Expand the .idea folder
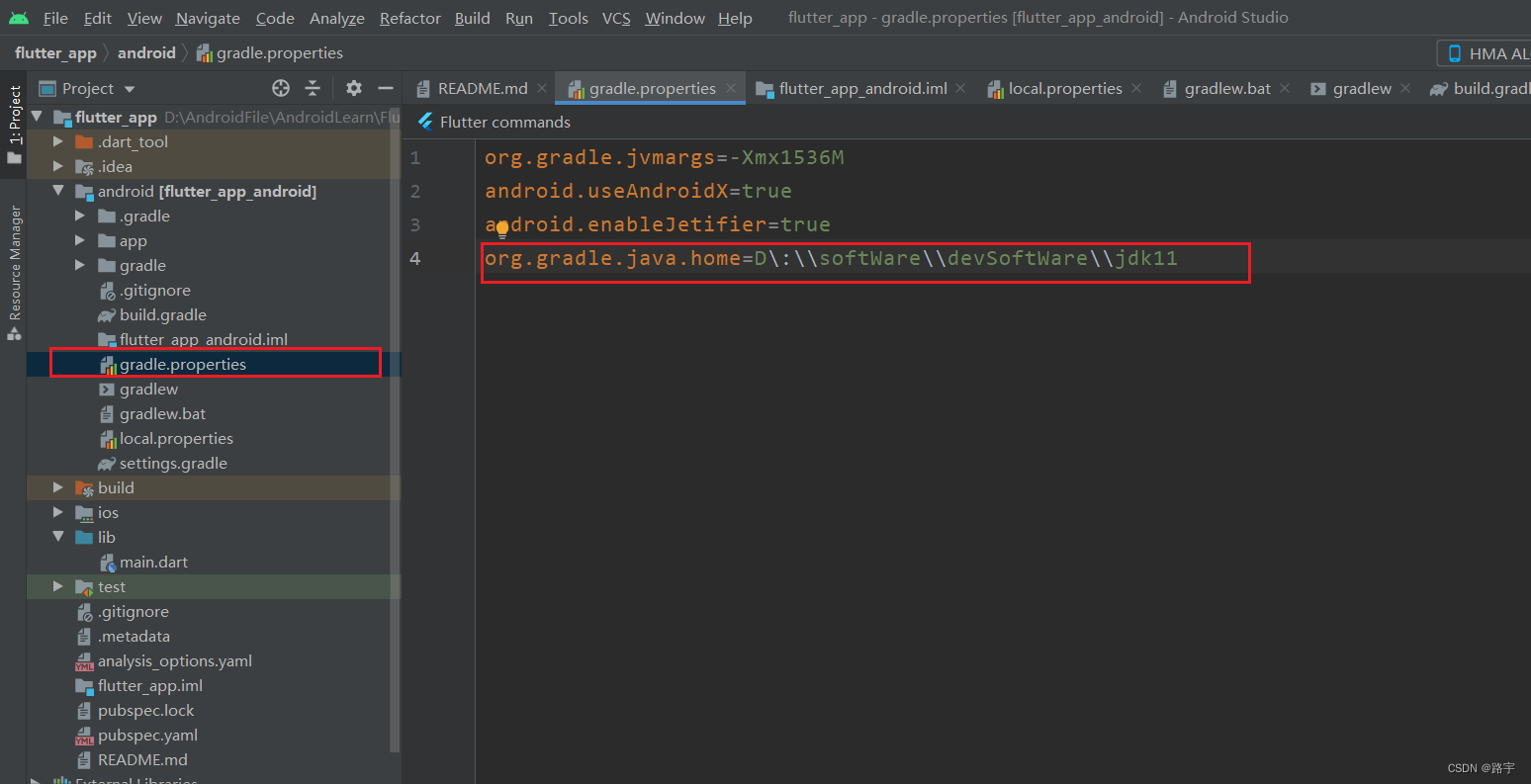Screen dimensions: 1531x784 [58, 166]
